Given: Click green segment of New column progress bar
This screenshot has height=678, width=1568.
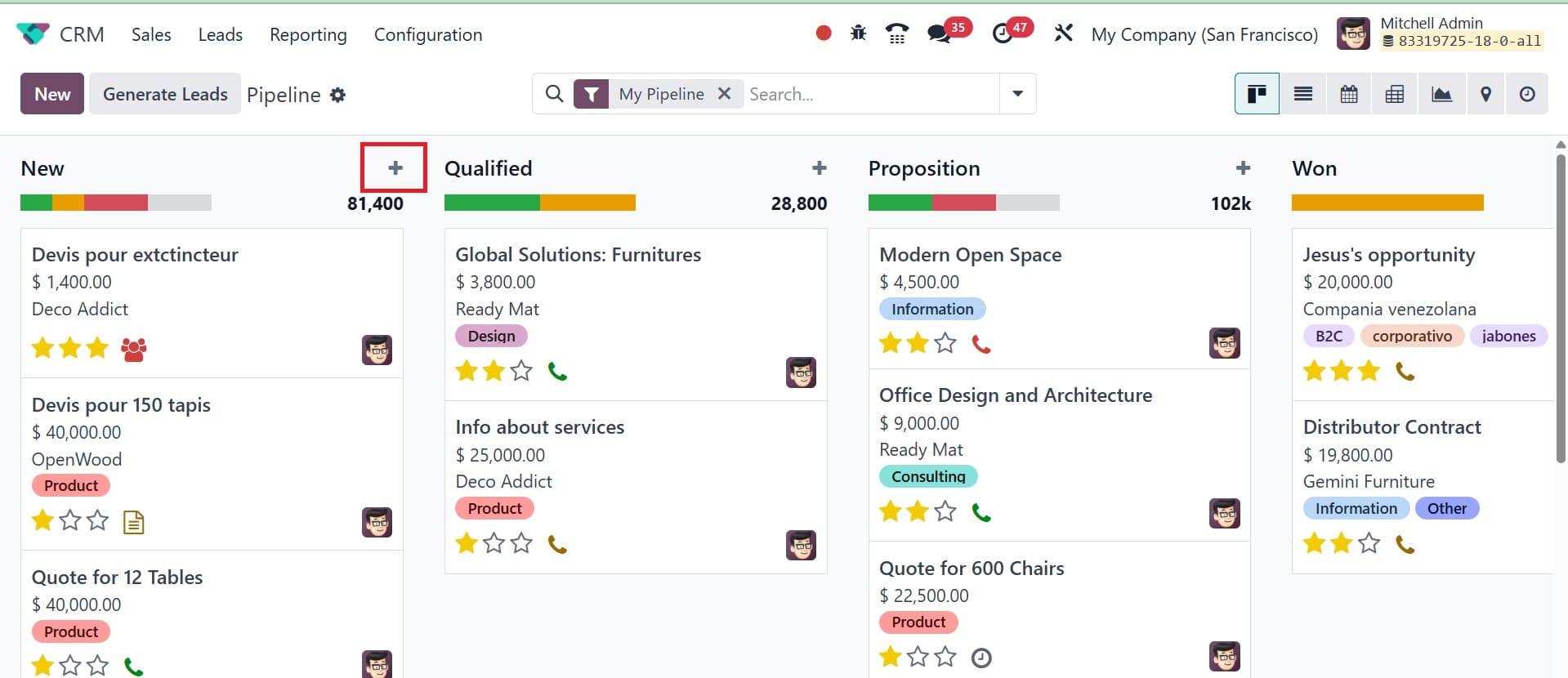Looking at the screenshot, I should point(36,203).
